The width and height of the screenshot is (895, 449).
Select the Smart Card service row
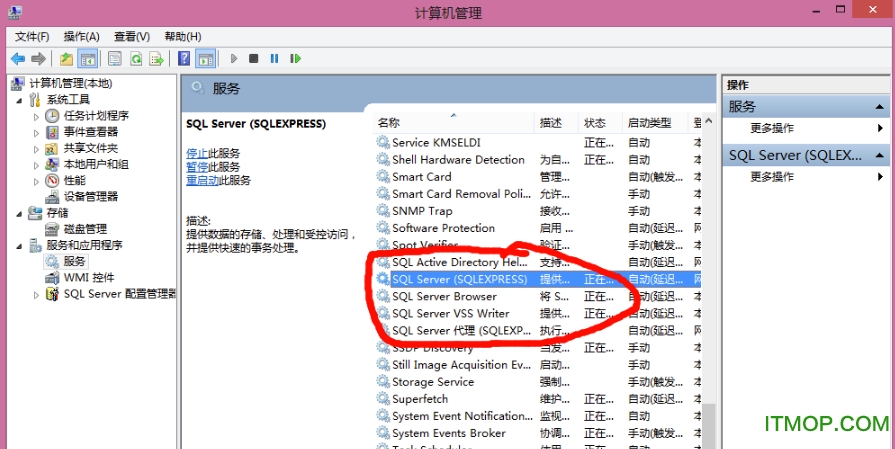[x=538, y=177]
